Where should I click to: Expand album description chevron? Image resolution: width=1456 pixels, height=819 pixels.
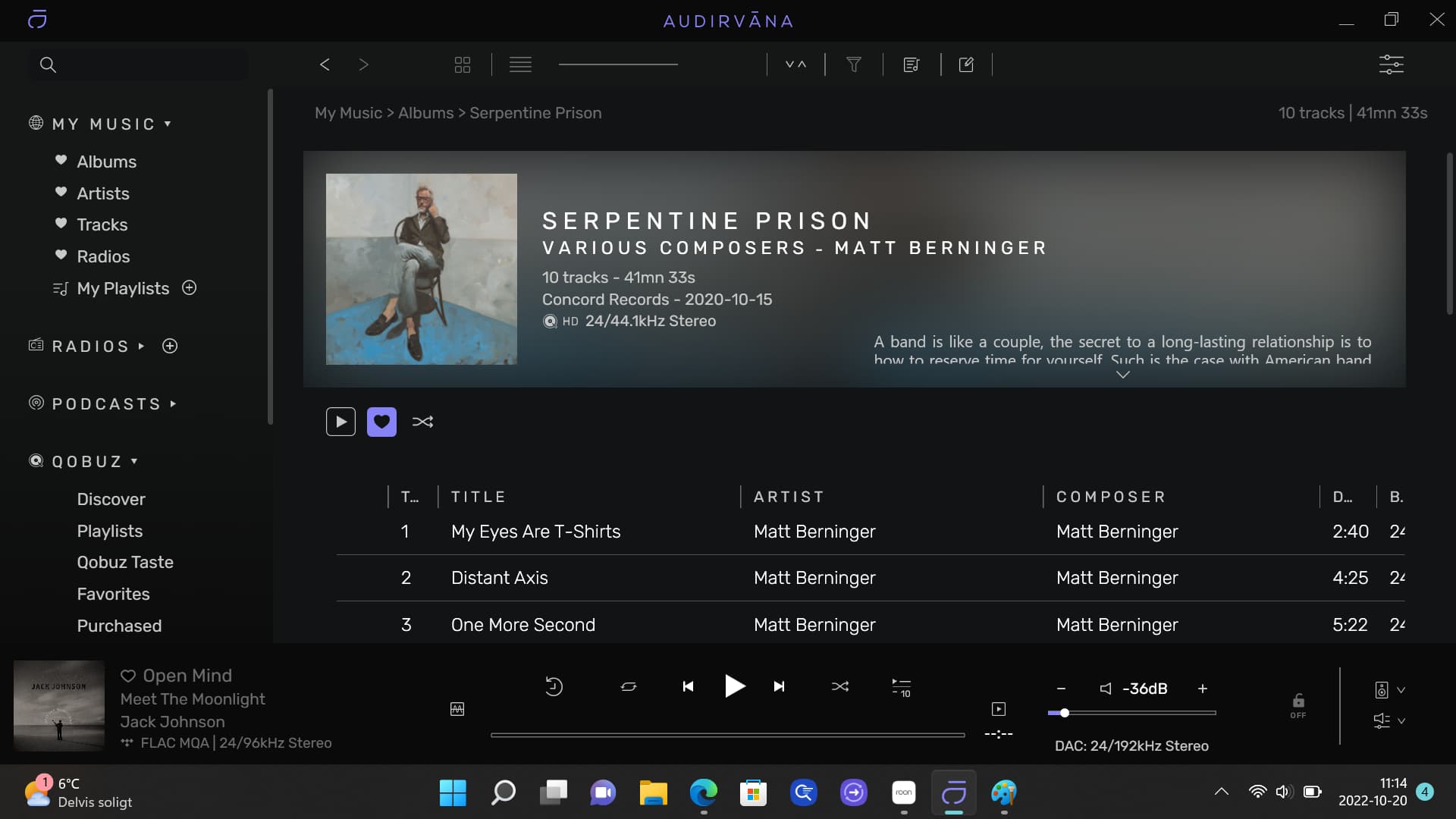pos(1122,375)
